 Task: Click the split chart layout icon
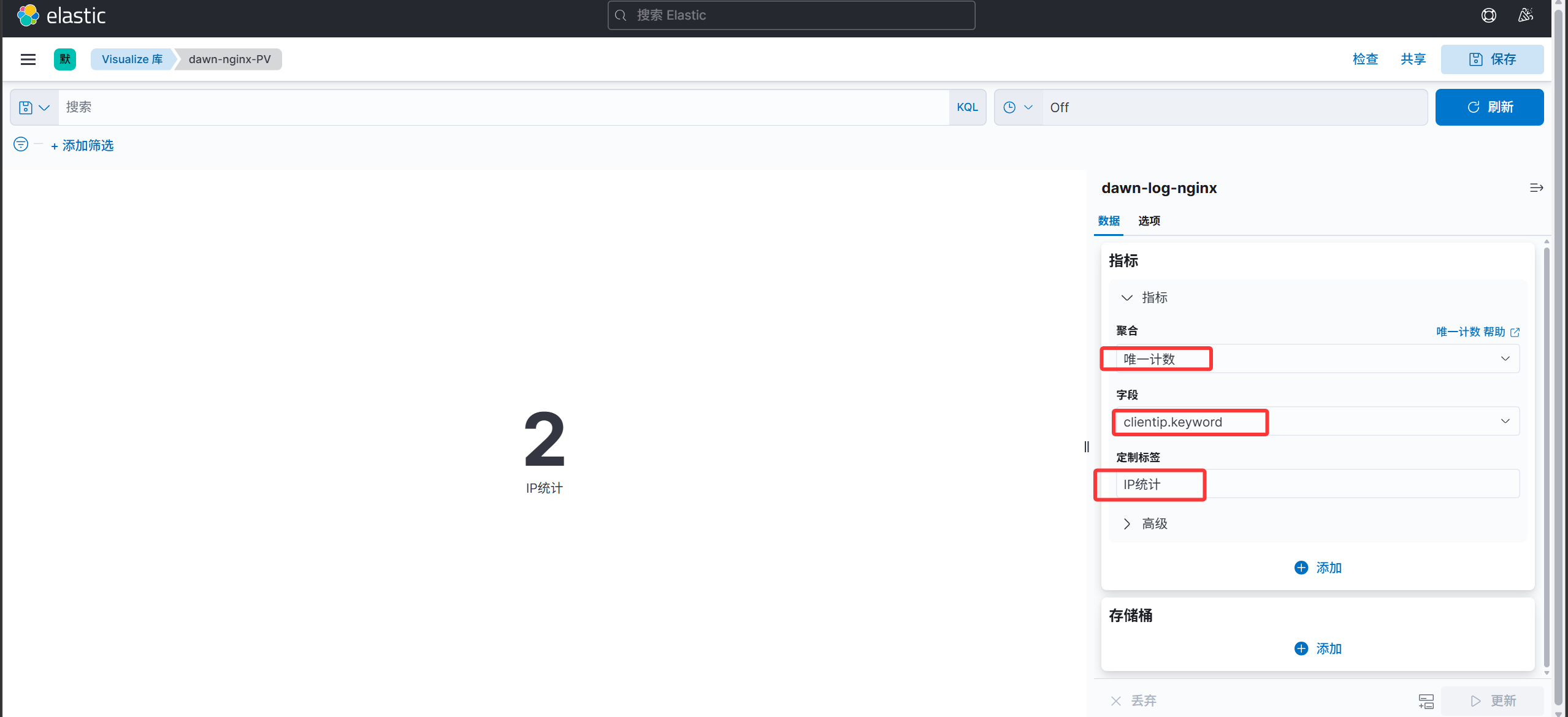click(1426, 700)
